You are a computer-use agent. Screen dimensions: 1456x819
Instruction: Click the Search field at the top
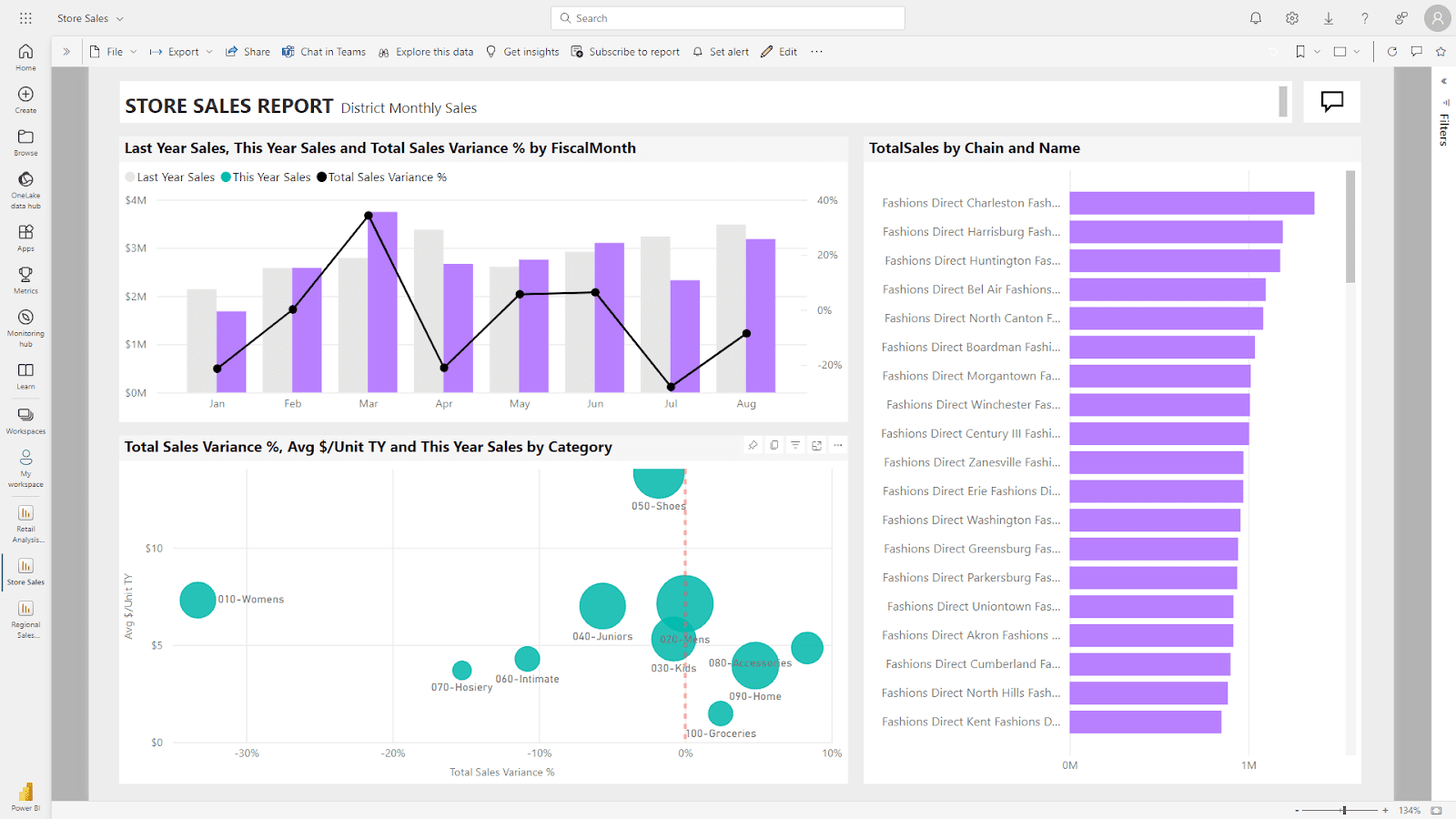tap(726, 17)
